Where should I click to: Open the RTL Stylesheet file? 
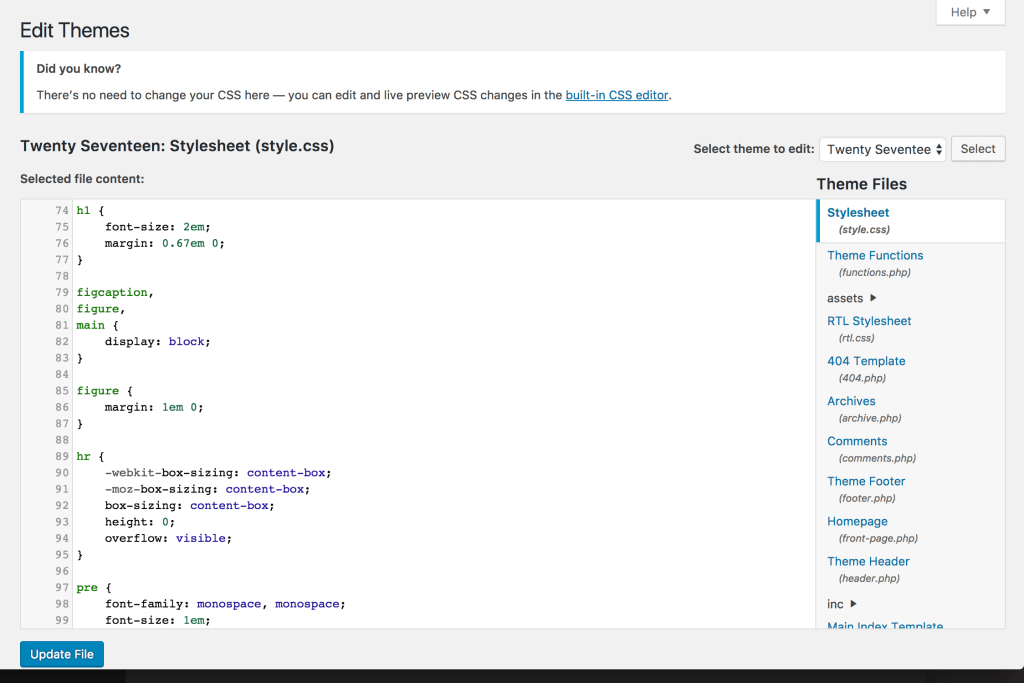point(869,320)
